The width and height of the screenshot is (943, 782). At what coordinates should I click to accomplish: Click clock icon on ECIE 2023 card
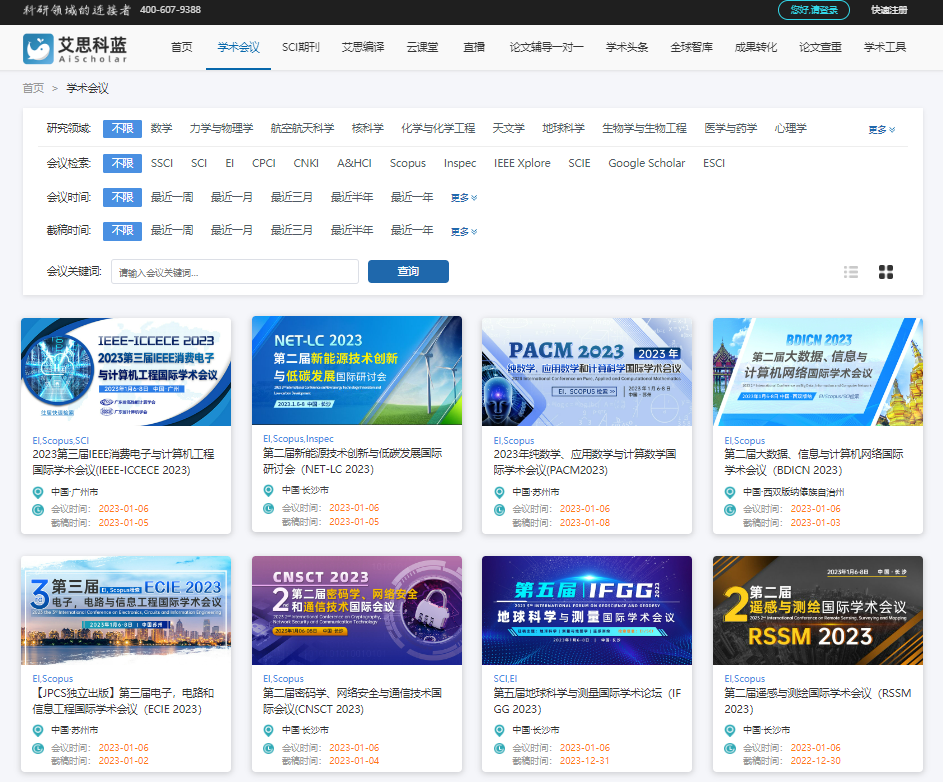38,748
